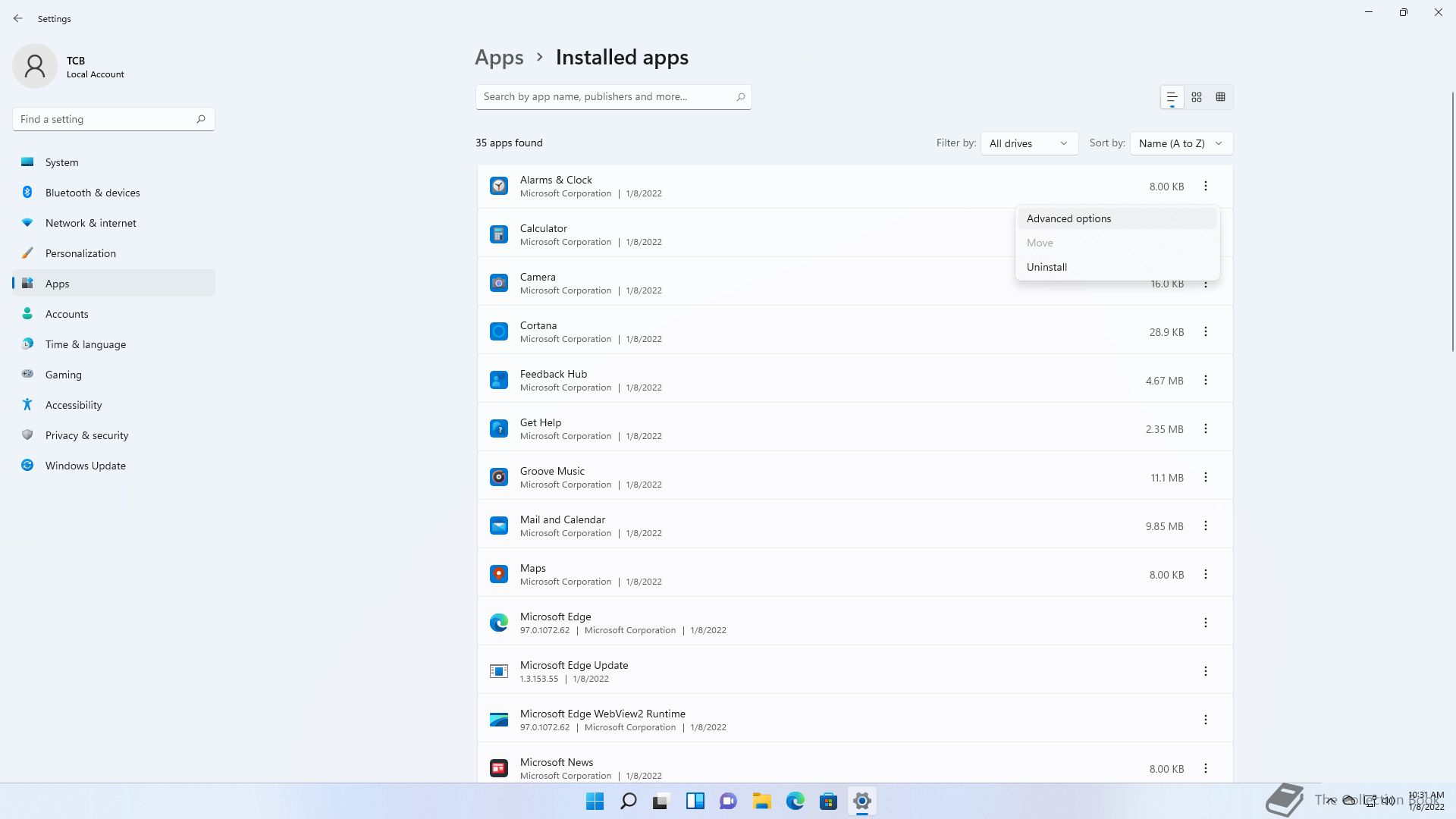This screenshot has height=819, width=1456.
Task: Open more options for Cortana
Action: point(1206,331)
